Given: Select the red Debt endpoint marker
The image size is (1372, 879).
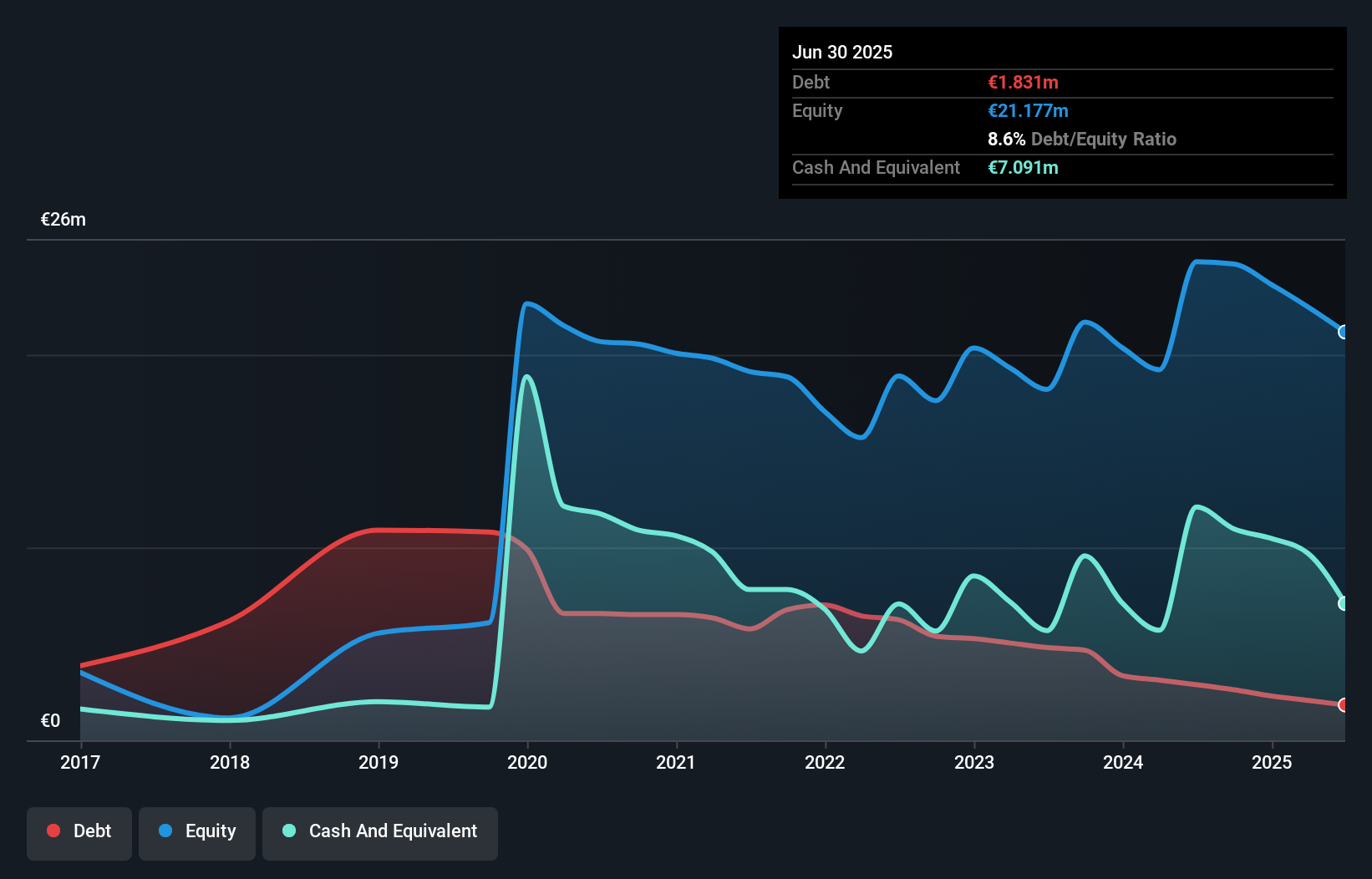Looking at the screenshot, I should (1344, 705).
